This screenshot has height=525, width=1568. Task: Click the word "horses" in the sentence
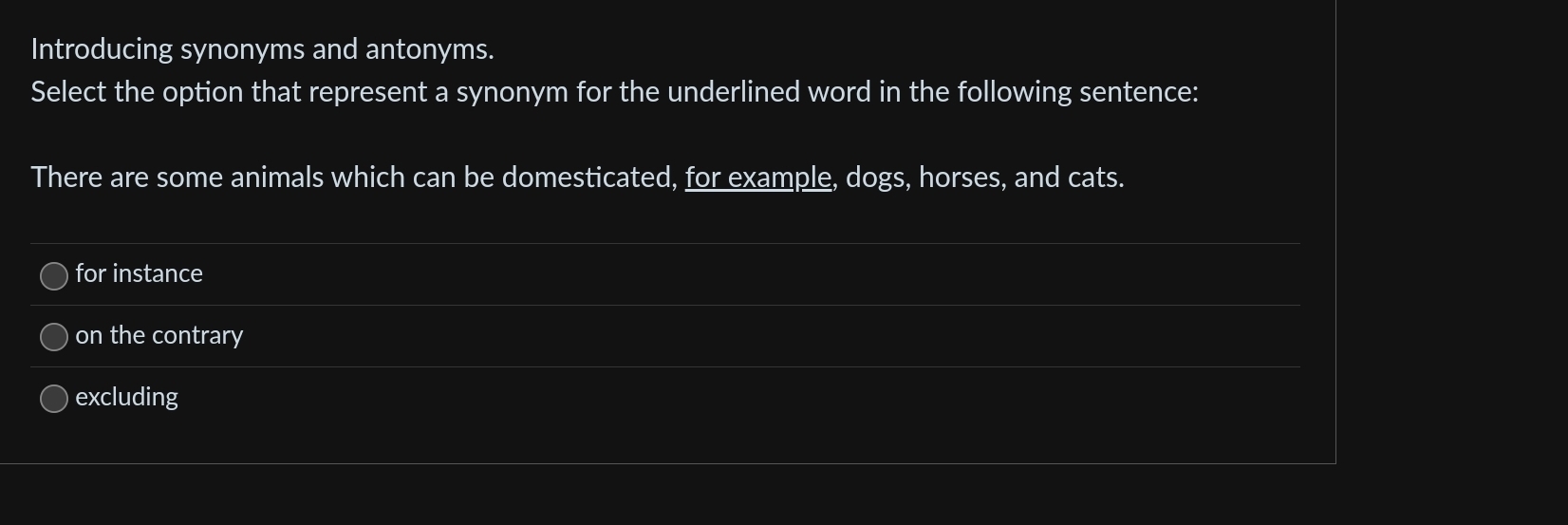pos(961,178)
